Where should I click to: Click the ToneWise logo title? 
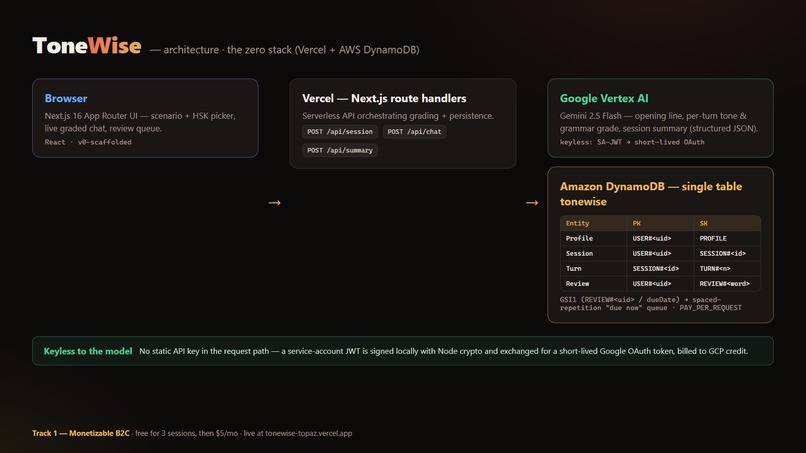tap(86, 46)
